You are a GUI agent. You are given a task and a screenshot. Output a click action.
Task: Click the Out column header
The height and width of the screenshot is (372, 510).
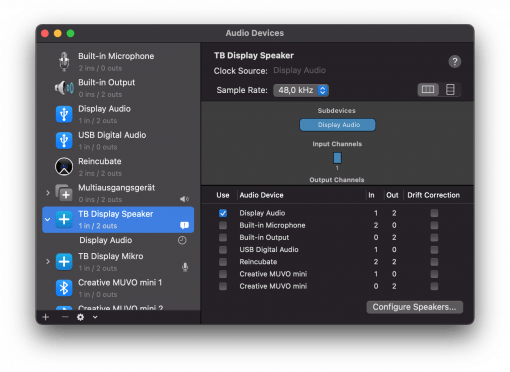(392, 195)
